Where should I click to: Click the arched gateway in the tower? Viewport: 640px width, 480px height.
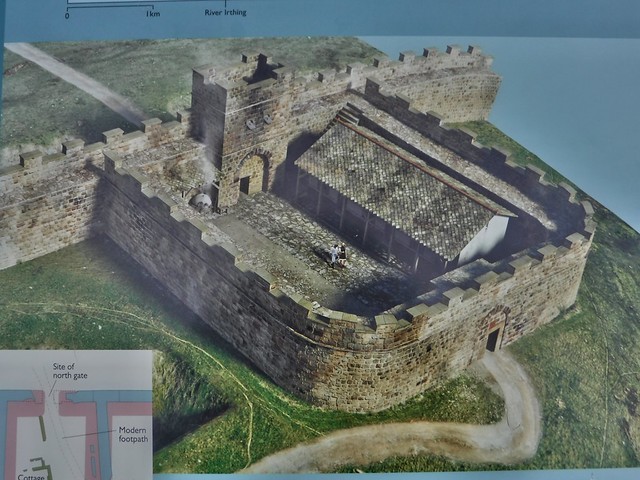[251, 173]
